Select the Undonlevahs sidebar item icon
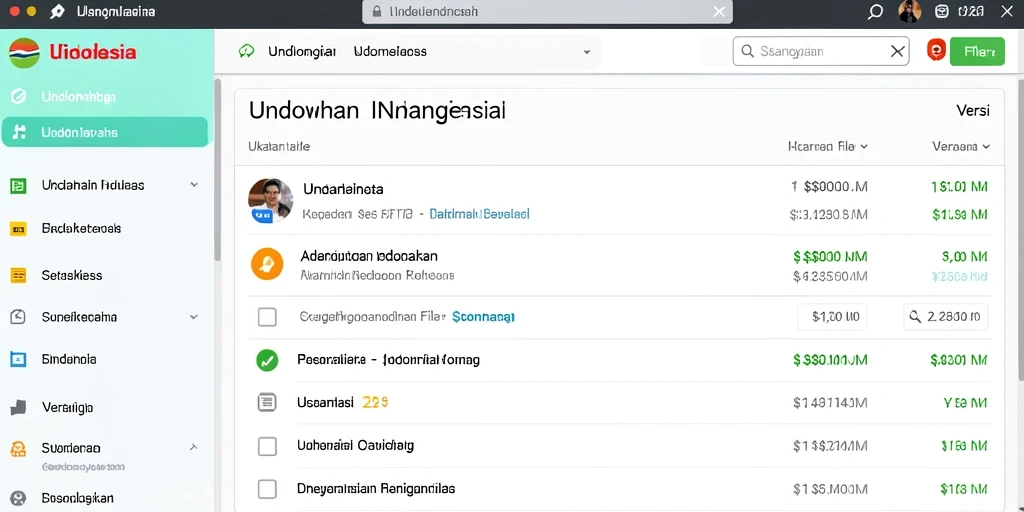 [20, 133]
